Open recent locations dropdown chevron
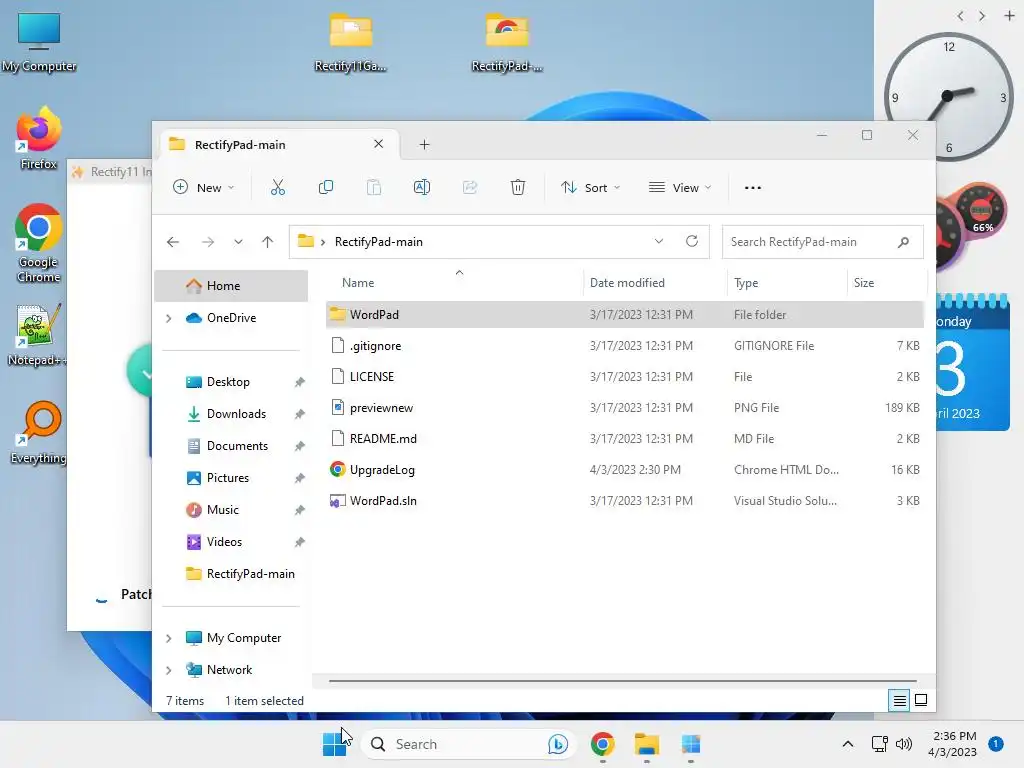Screen dimensions: 1024x768 coord(238,242)
